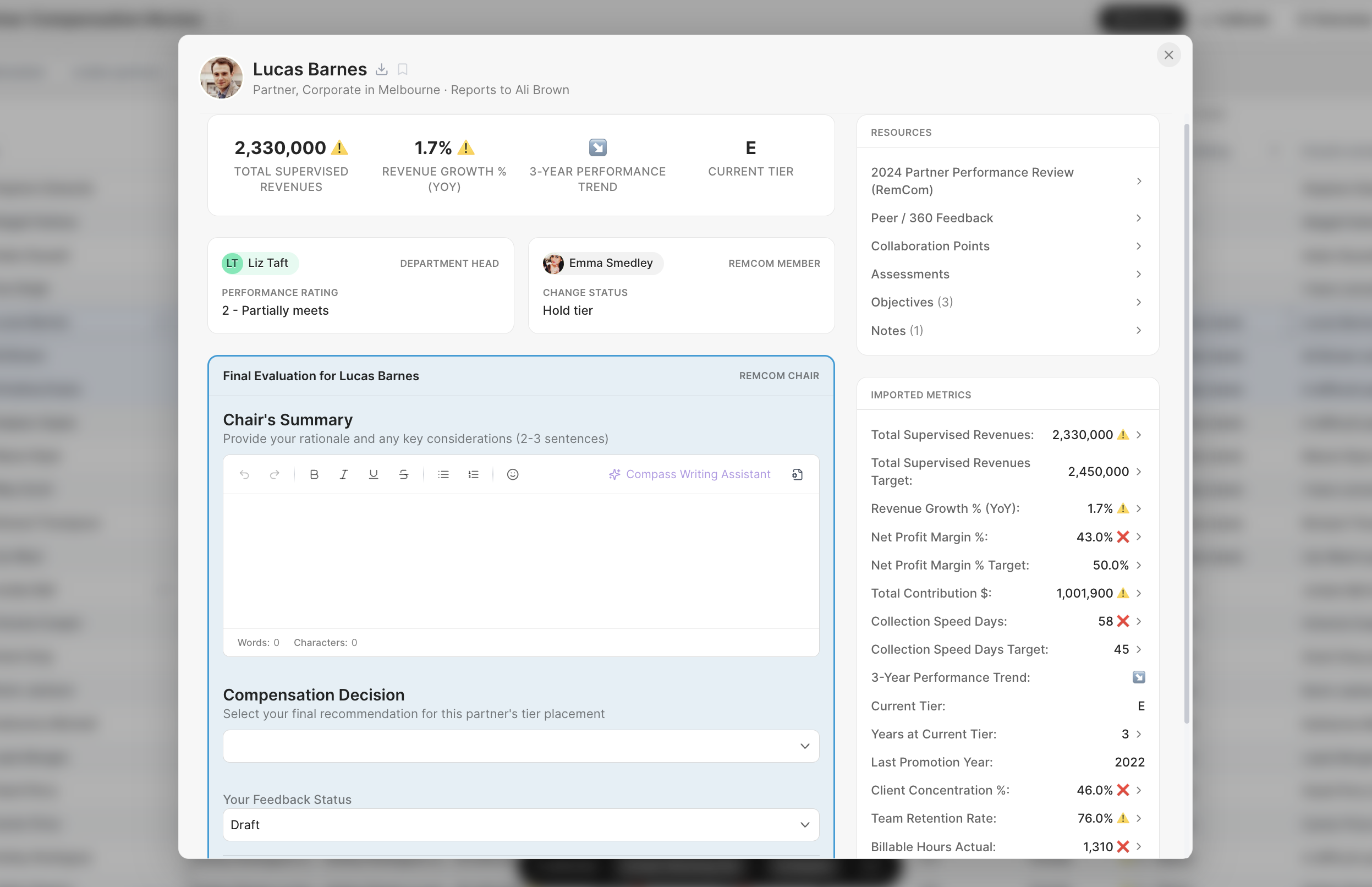The width and height of the screenshot is (1372, 887).
Task: Toggle italic formatting in Chair's Summary editor
Action: [x=344, y=474]
